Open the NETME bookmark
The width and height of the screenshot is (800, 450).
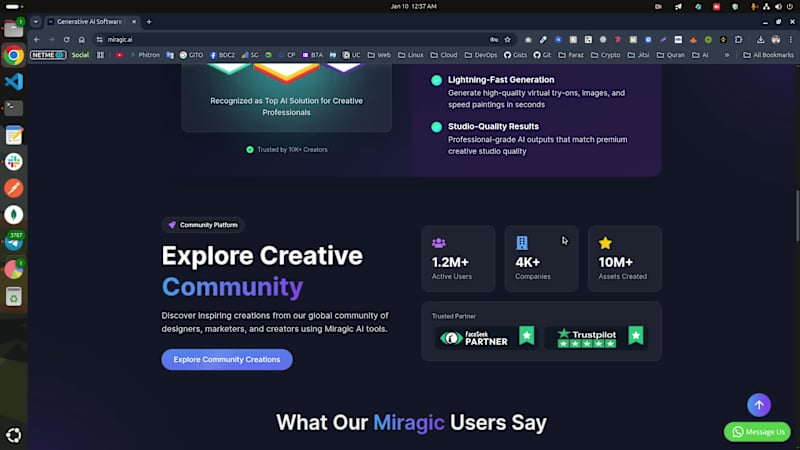[48, 55]
